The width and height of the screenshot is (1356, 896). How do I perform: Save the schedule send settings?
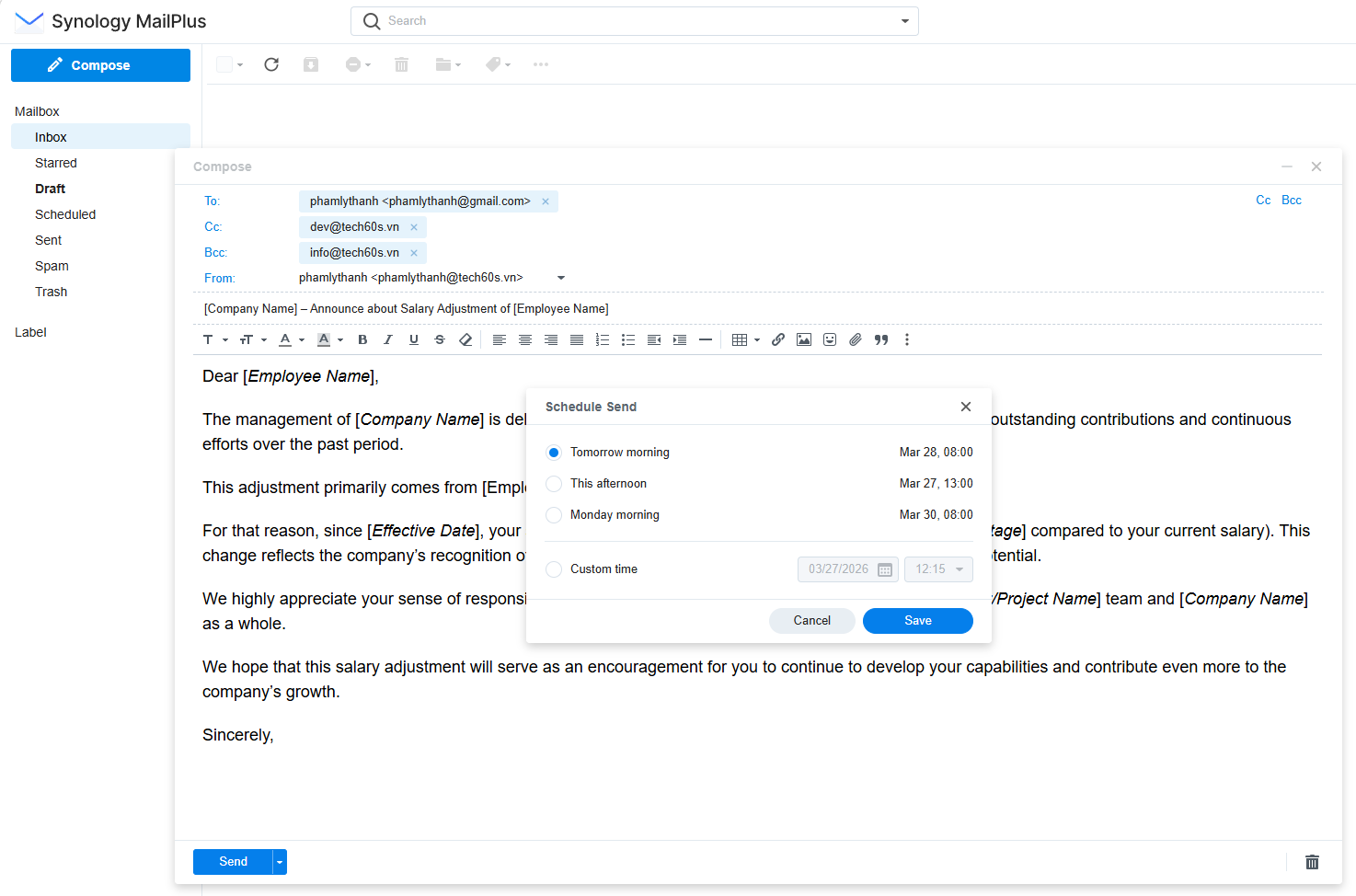[917, 621]
